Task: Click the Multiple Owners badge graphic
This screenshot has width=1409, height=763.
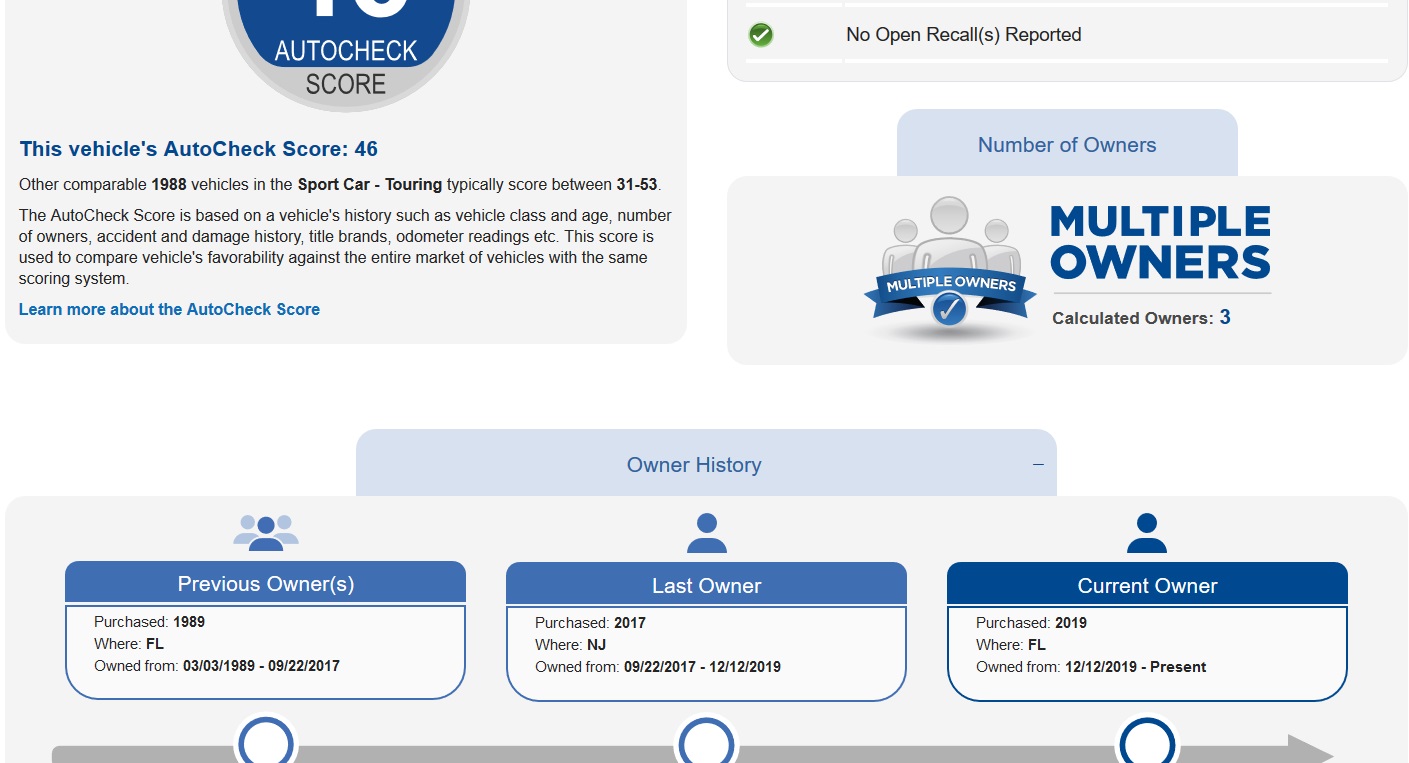Action: pyautogui.click(x=950, y=268)
